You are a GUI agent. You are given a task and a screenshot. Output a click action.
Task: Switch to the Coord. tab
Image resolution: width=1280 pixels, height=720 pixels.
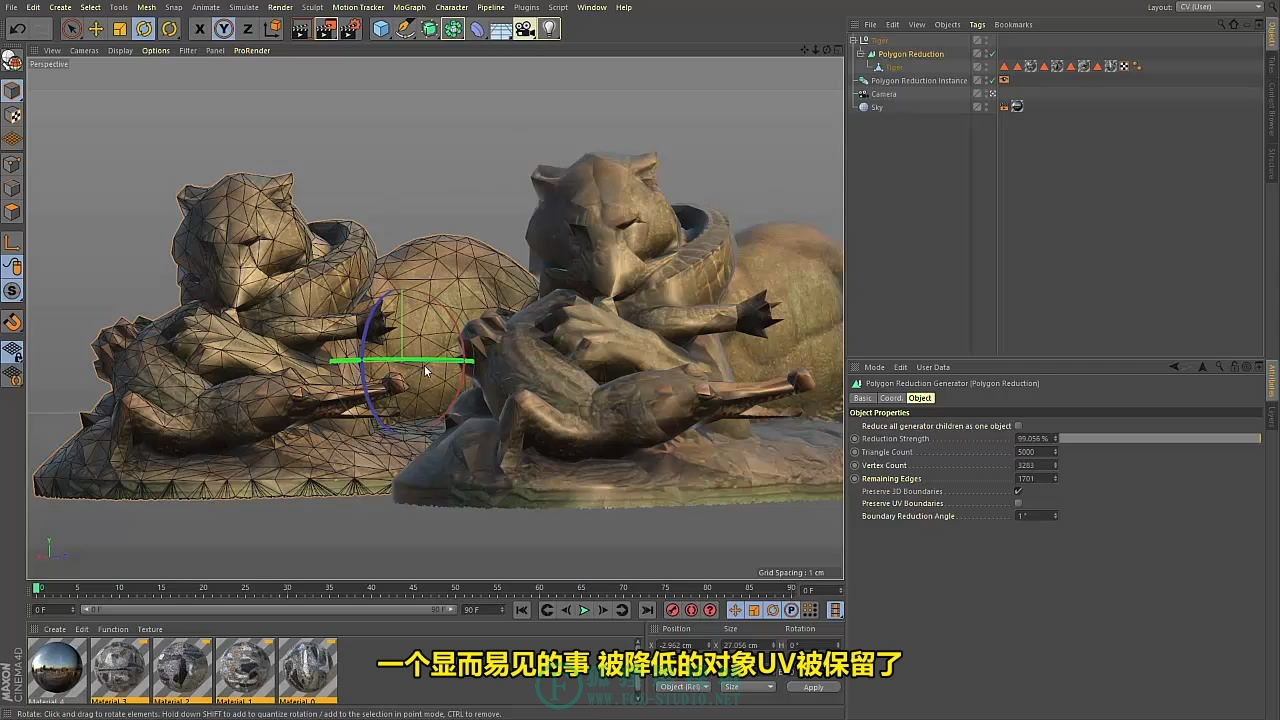click(x=891, y=398)
